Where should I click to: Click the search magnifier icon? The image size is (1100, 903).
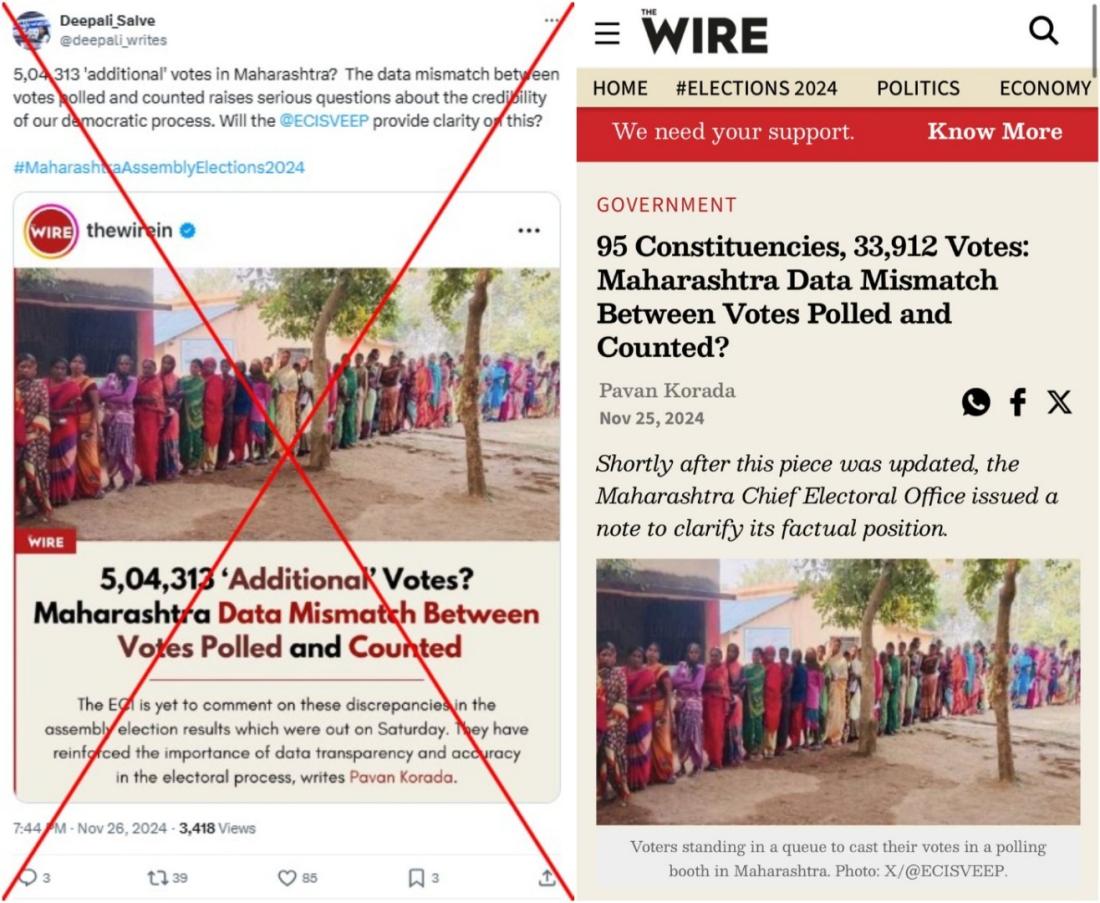1043,31
